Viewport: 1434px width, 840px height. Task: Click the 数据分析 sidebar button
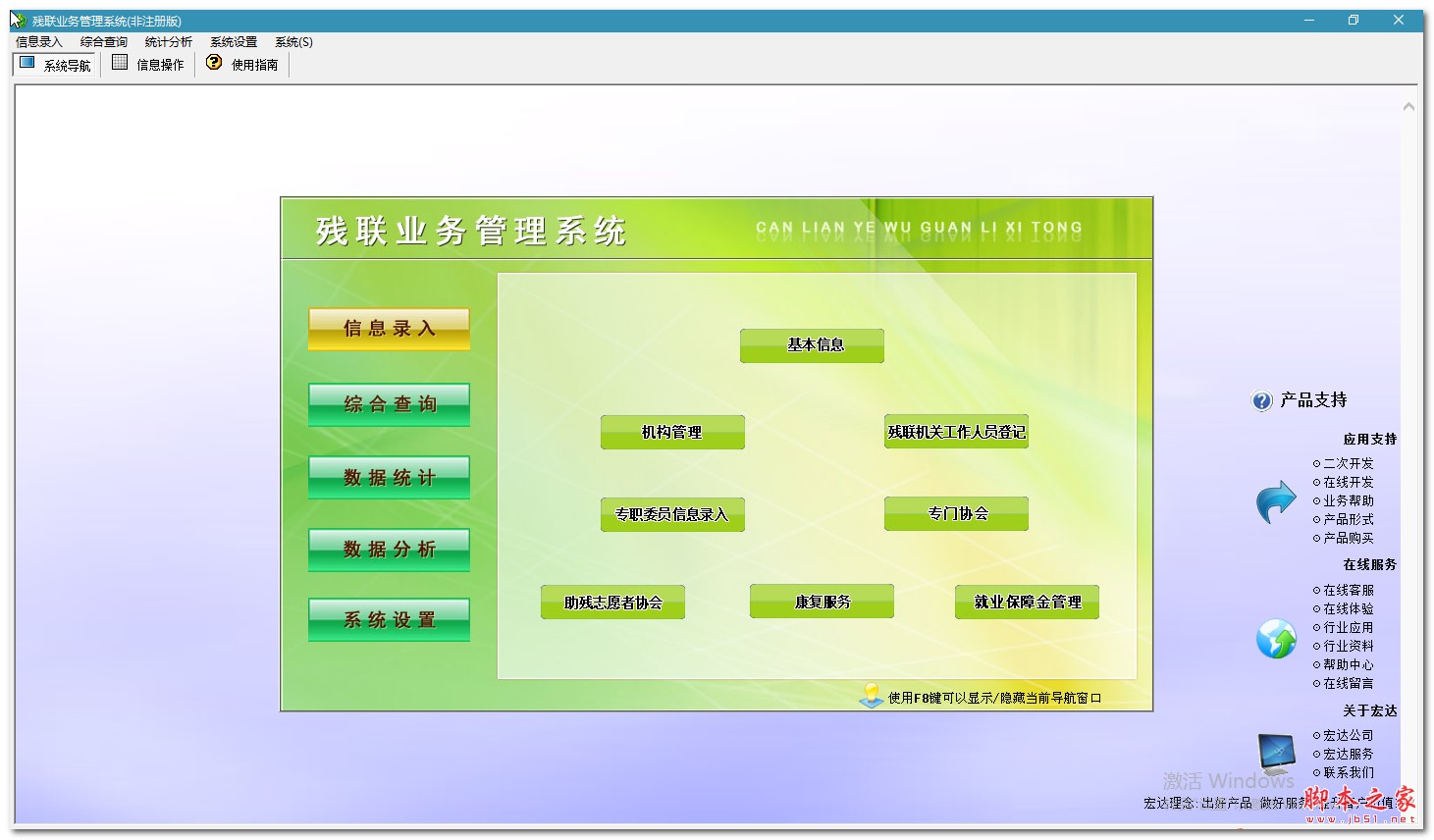(389, 550)
